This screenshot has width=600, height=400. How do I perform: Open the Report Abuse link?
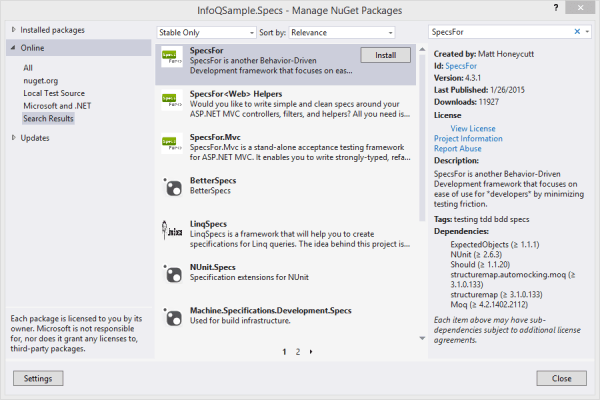(x=457, y=149)
